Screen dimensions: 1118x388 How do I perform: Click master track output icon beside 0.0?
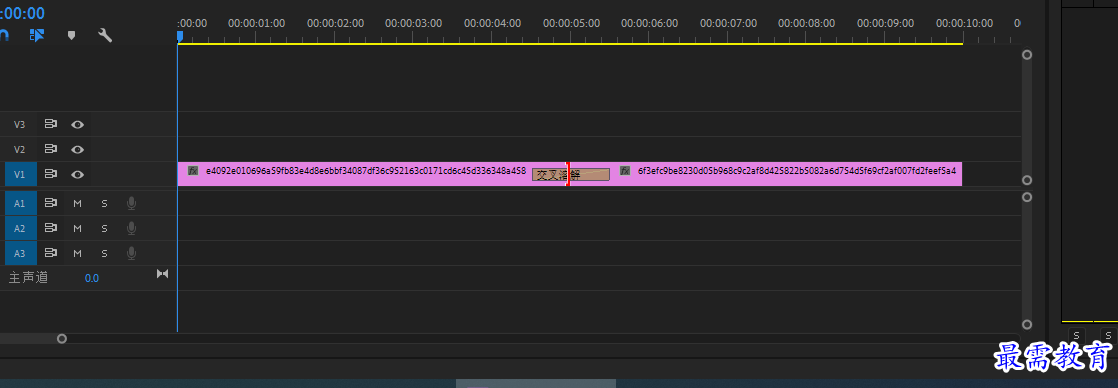pyautogui.click(x=163, y=274)
